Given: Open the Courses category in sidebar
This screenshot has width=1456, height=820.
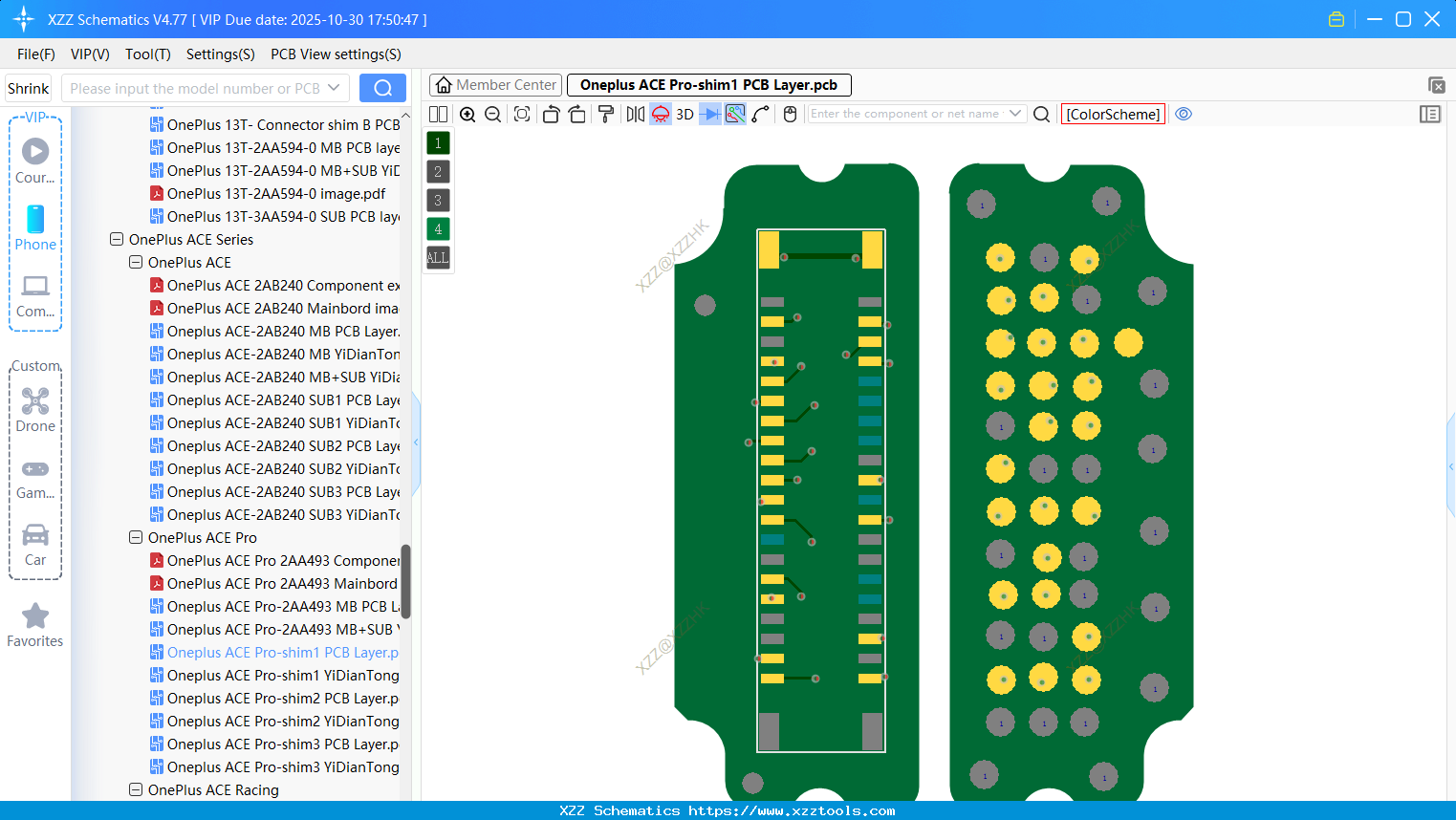Looking at the screenshot, I should tap(35, 161).
